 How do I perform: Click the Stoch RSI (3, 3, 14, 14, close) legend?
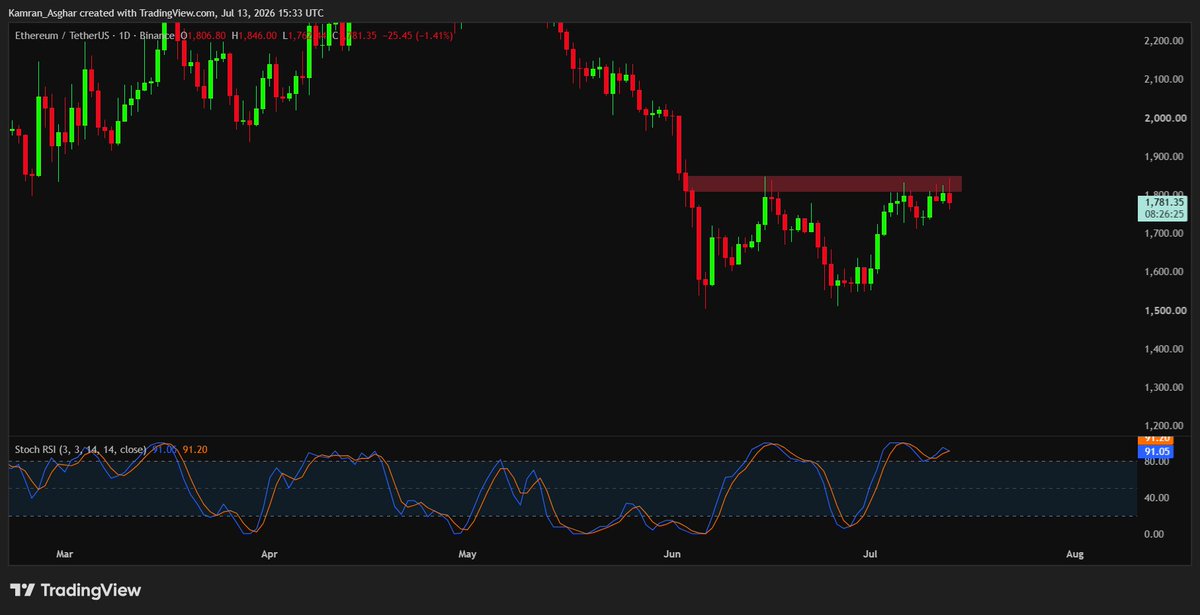tap(80, 450)
